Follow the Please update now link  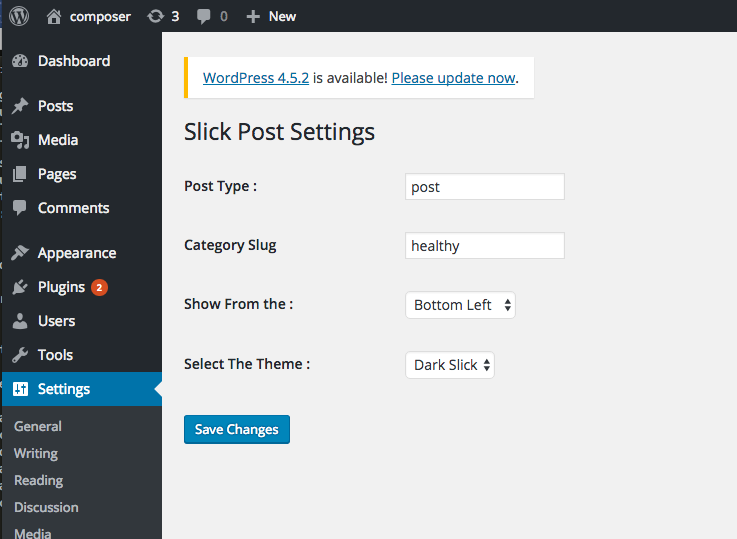coord(454,78)
